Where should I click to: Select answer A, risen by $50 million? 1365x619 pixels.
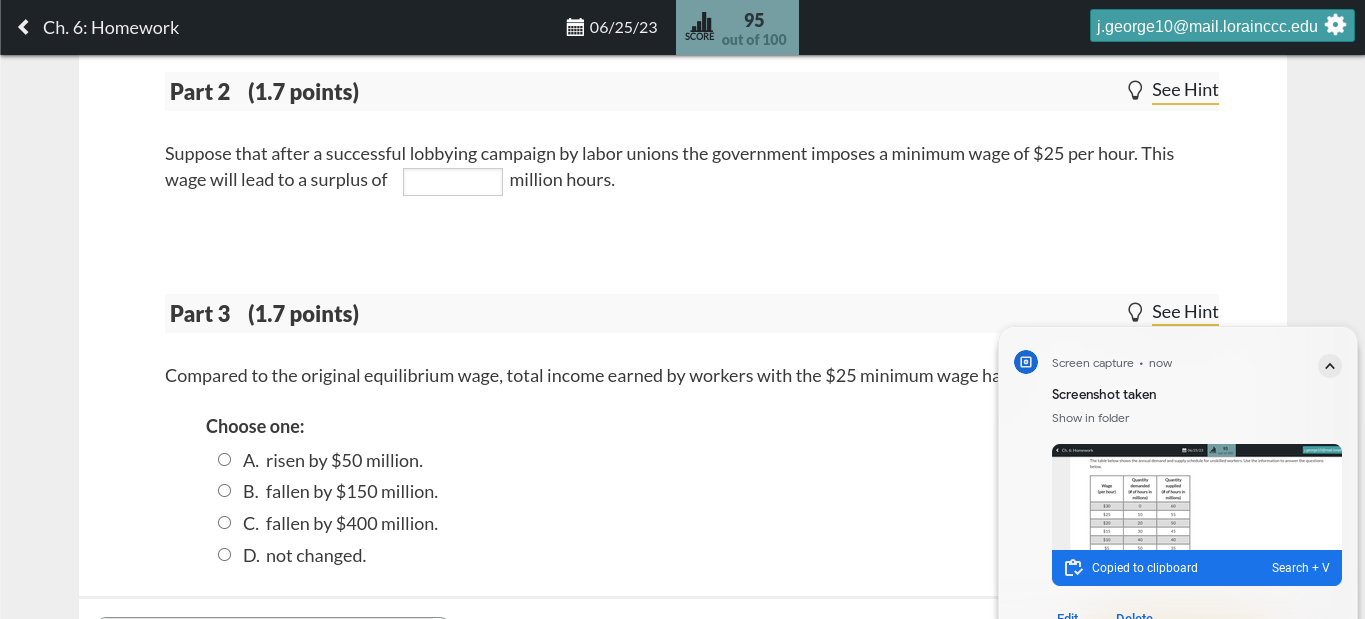coord(224,459)
